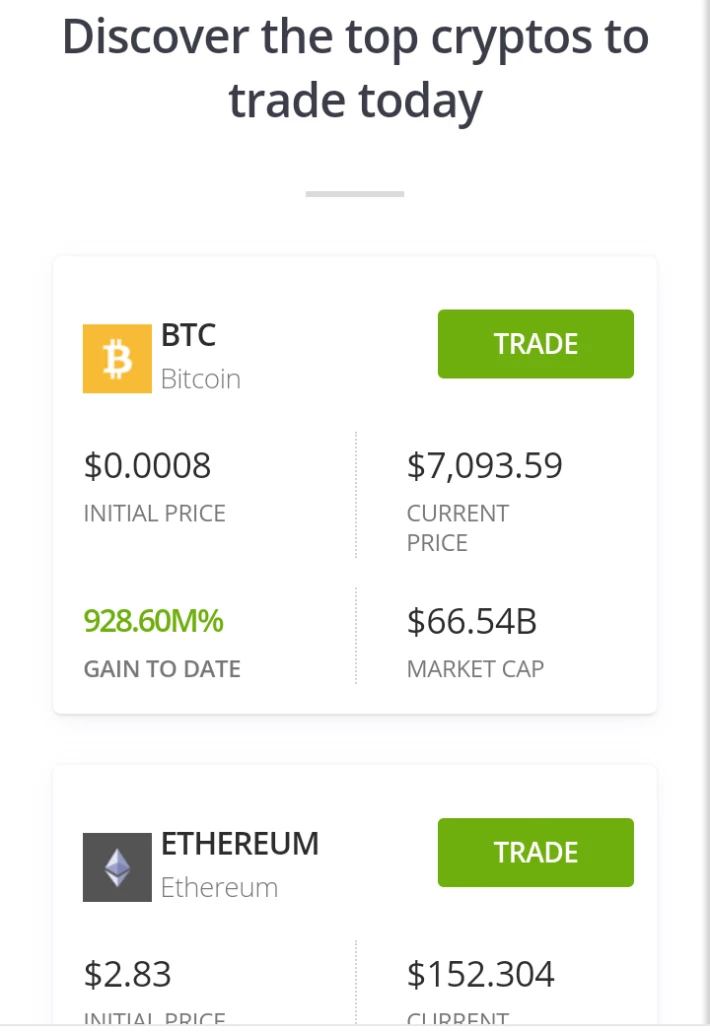Viewport: 710px width, 1033px height.
Task: Click the orange Bitcoin logo icon
Action: 117,358
